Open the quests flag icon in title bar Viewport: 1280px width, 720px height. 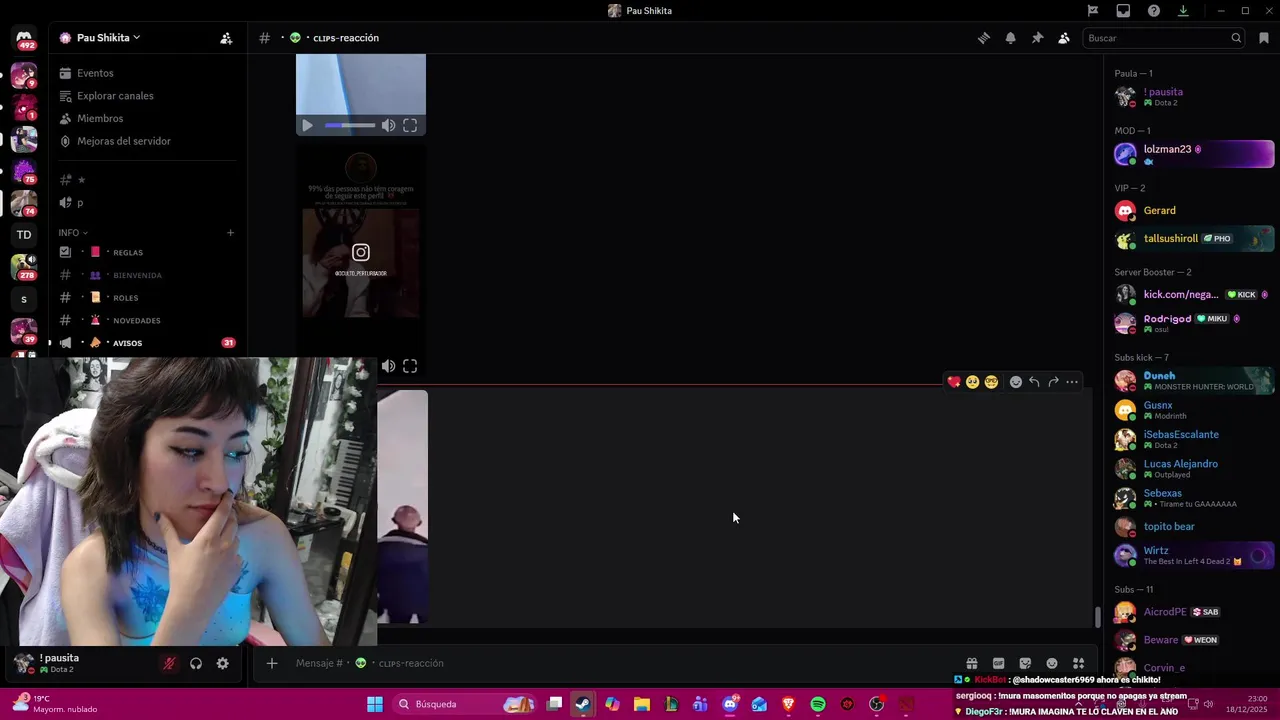[x=1093, y=11]
